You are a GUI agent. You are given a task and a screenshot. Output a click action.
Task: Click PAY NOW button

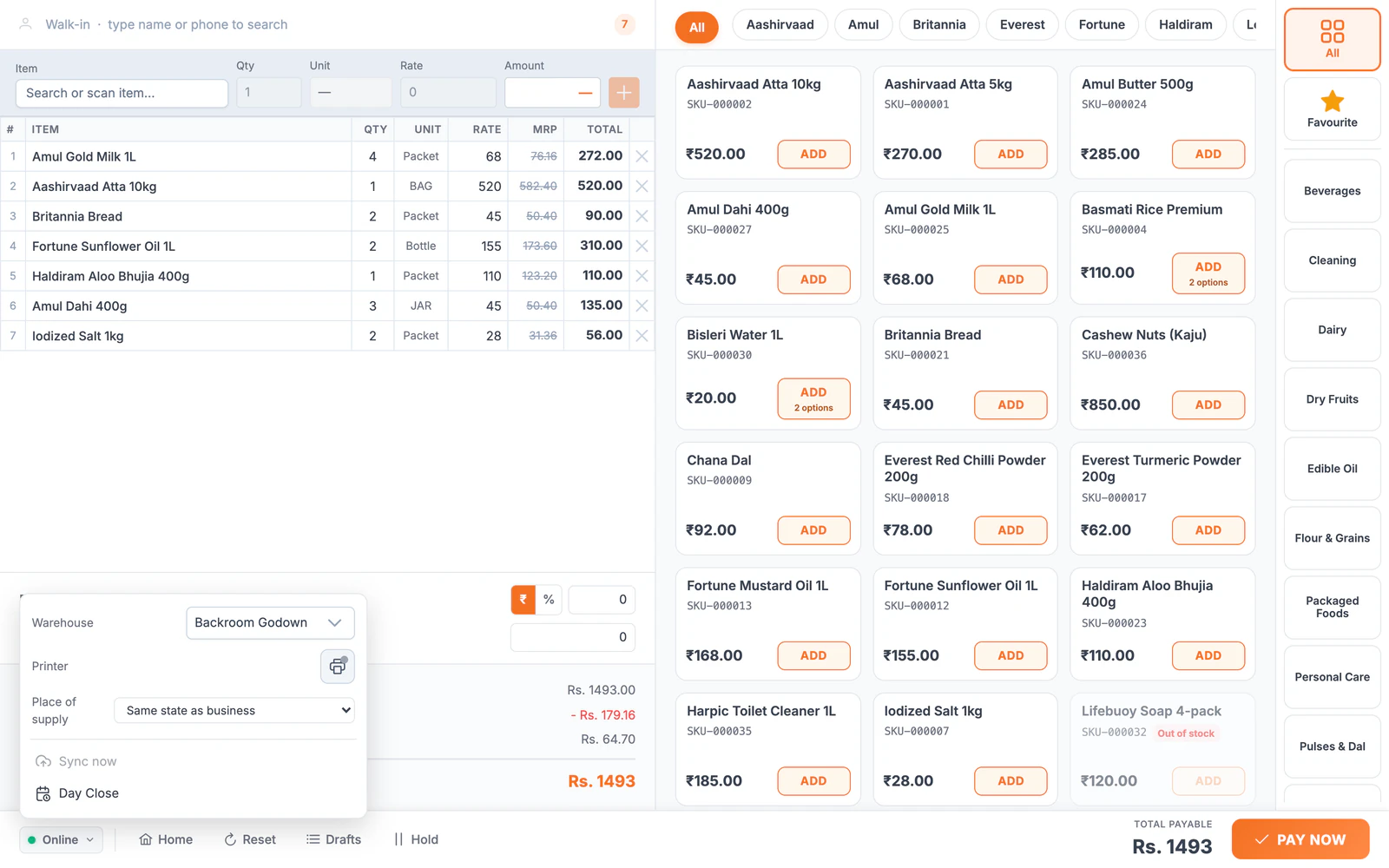point(1300,839)
